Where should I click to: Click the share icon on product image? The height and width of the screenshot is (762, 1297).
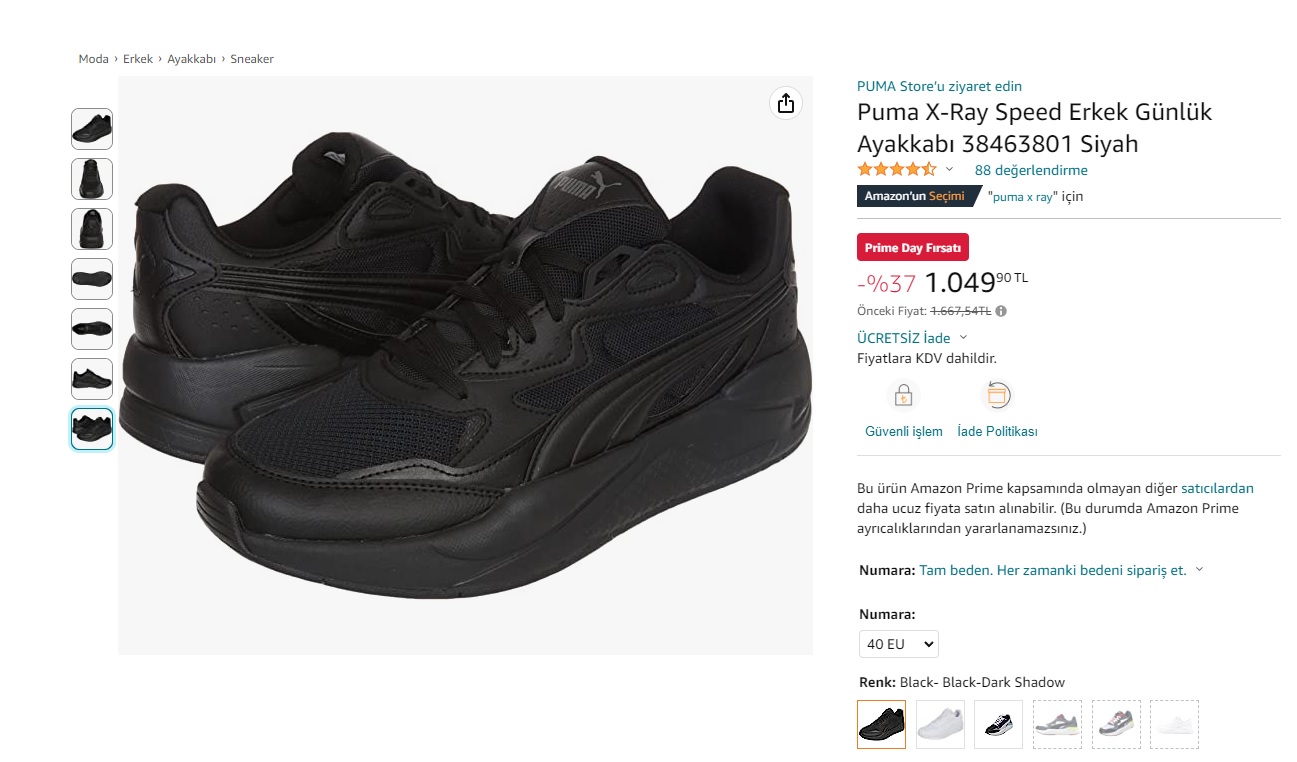pos(786,103)
